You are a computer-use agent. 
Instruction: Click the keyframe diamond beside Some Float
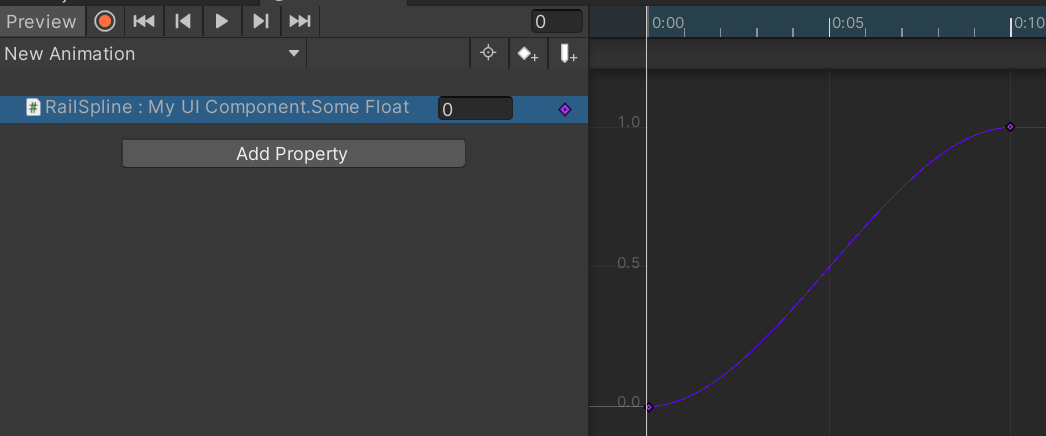[564, 109]
